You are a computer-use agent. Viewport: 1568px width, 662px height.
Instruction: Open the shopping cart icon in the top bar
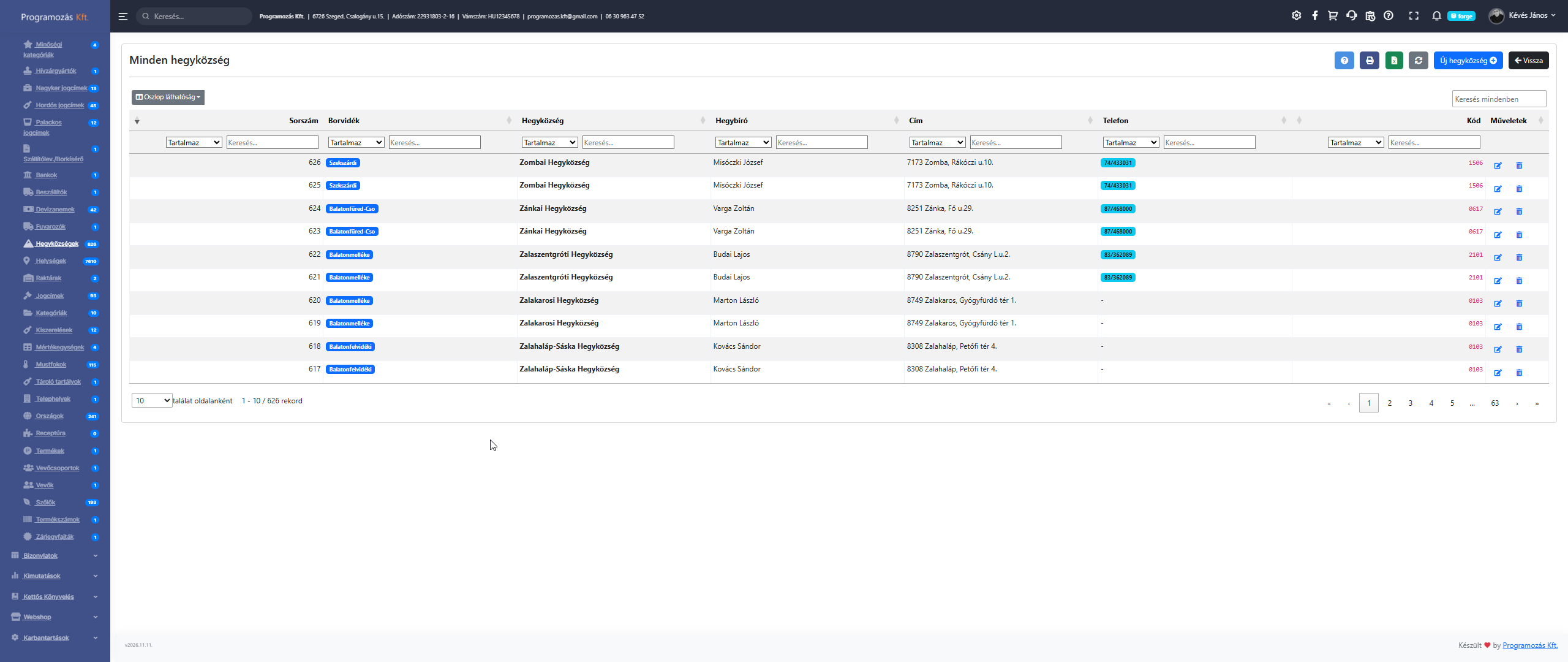1333,16
